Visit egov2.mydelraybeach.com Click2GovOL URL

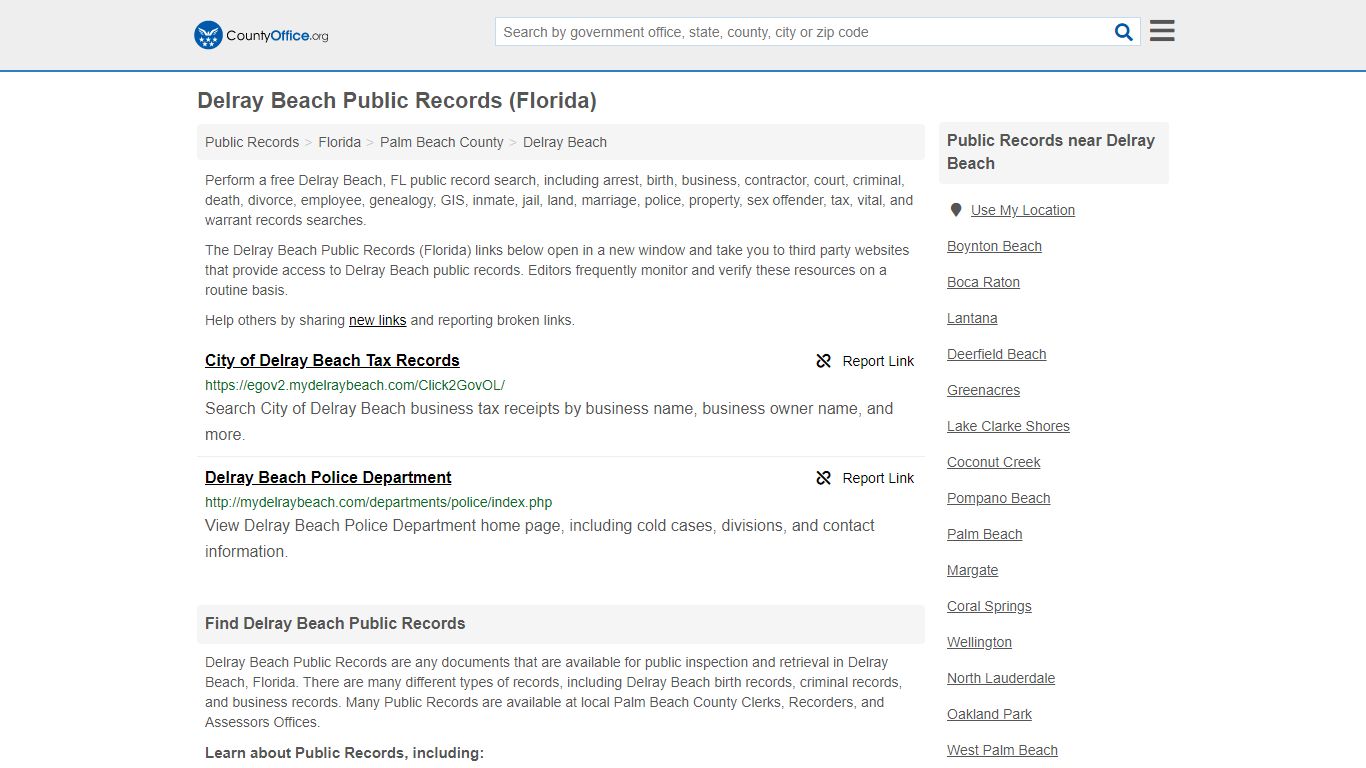point(355,385)
